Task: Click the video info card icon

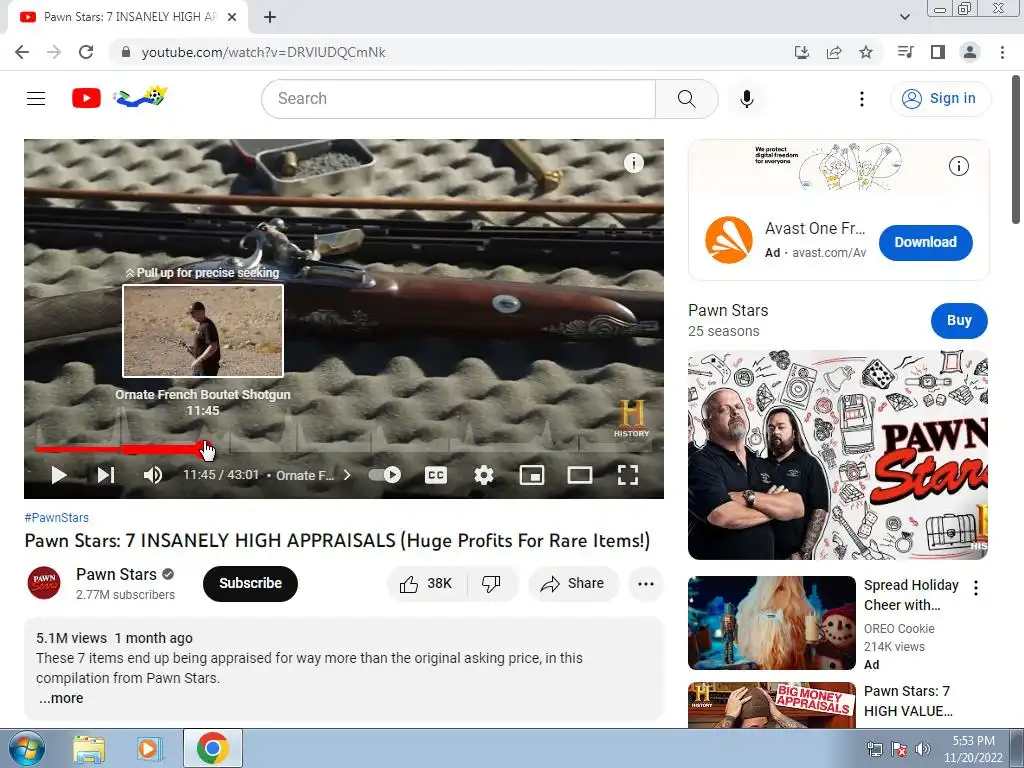Action: 633,163
